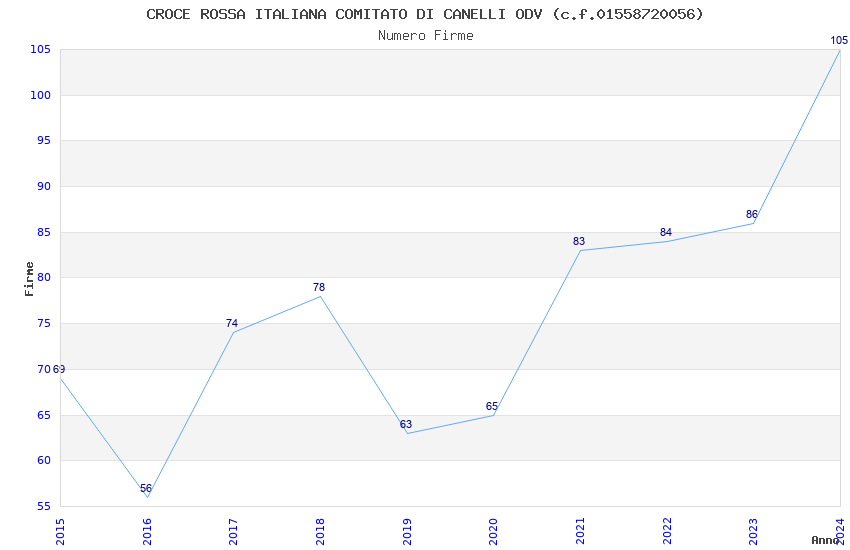Image resolution: width=850 pixels, height=550 pixels.
Task: Click the y-axis tick value 70
Action: 44,370
